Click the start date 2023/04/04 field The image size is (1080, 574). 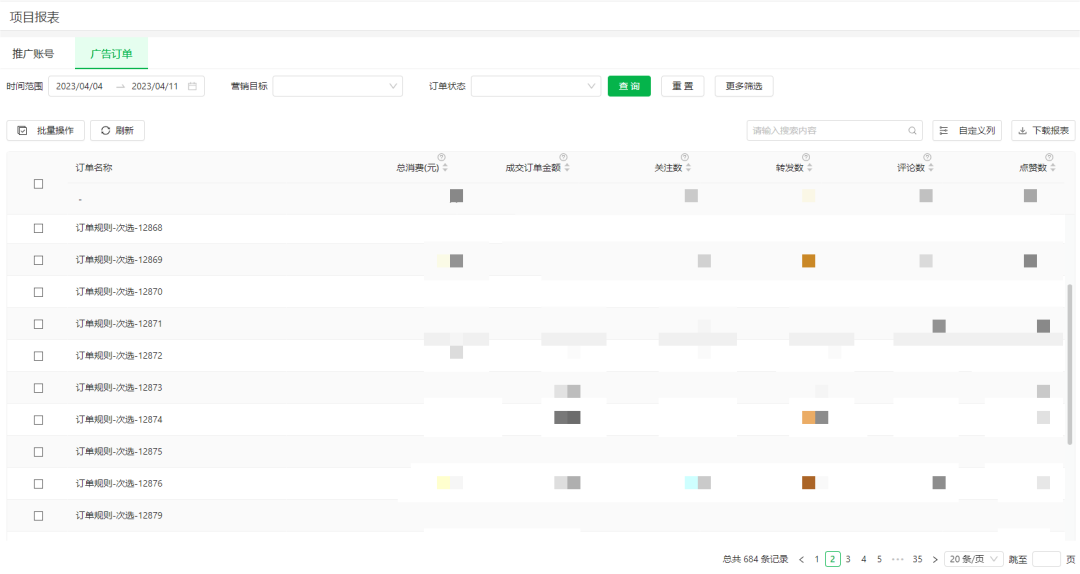coord(79,86)
